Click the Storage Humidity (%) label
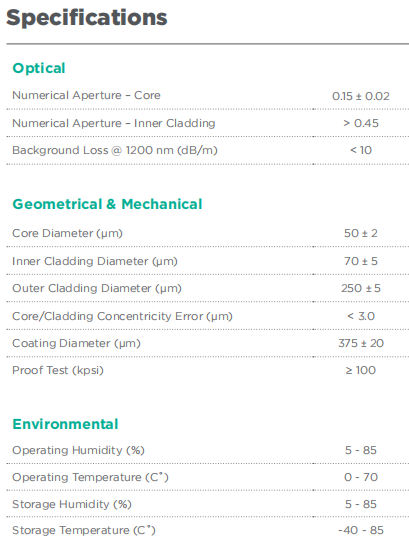 click(x=72, y=504)
